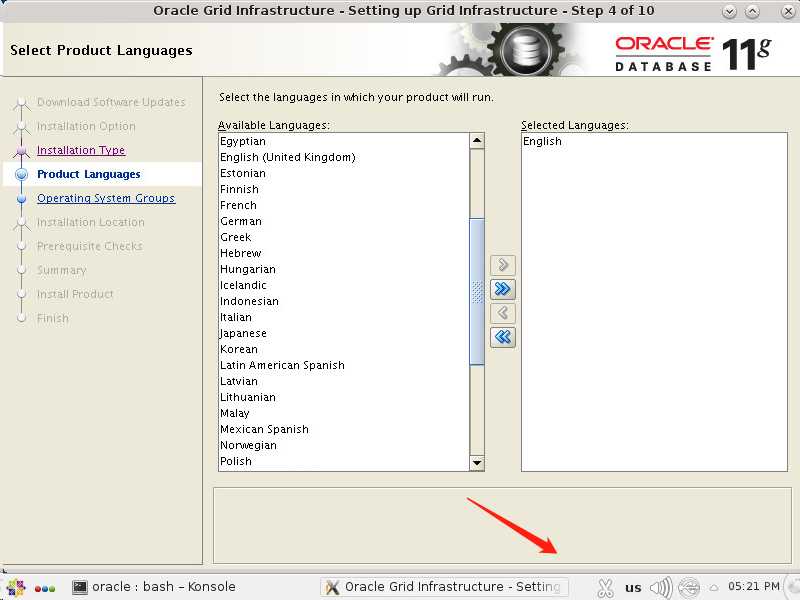Click the Available Languages scroll-down arrow
The height and width of the screenshot is (600, 800).
[477, 463]
